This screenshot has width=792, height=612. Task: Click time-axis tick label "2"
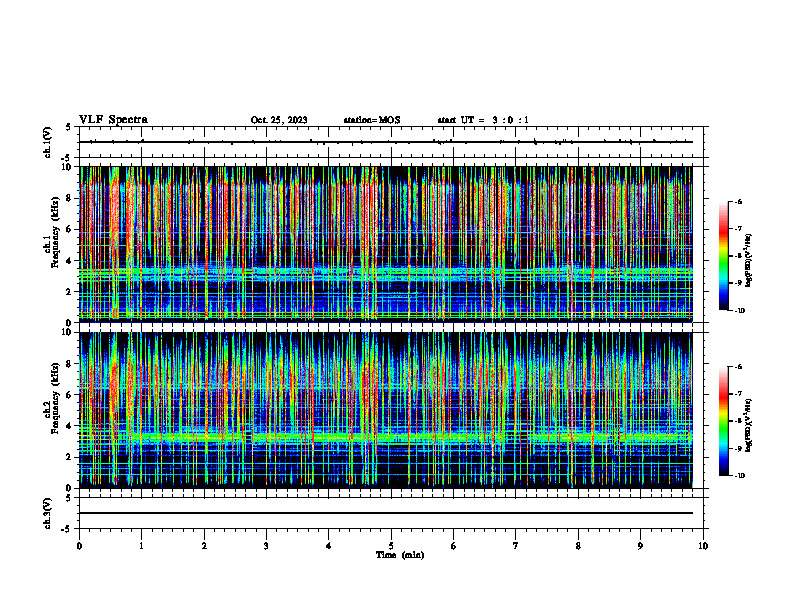tap(204, 546)
